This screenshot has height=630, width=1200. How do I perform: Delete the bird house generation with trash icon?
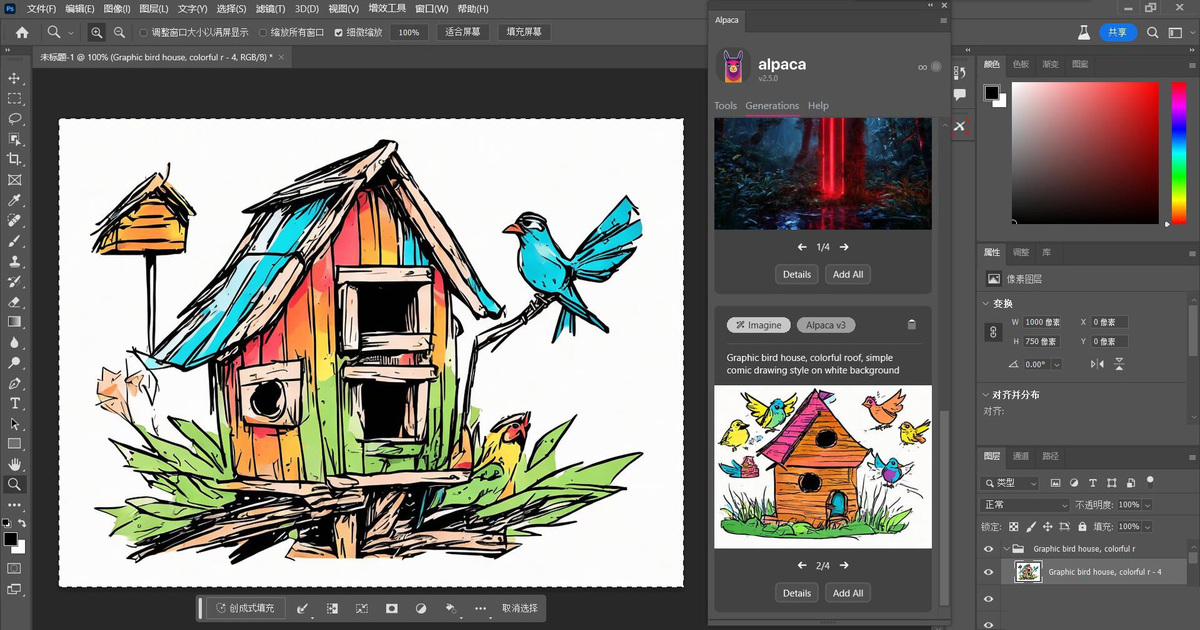point(911,325)
